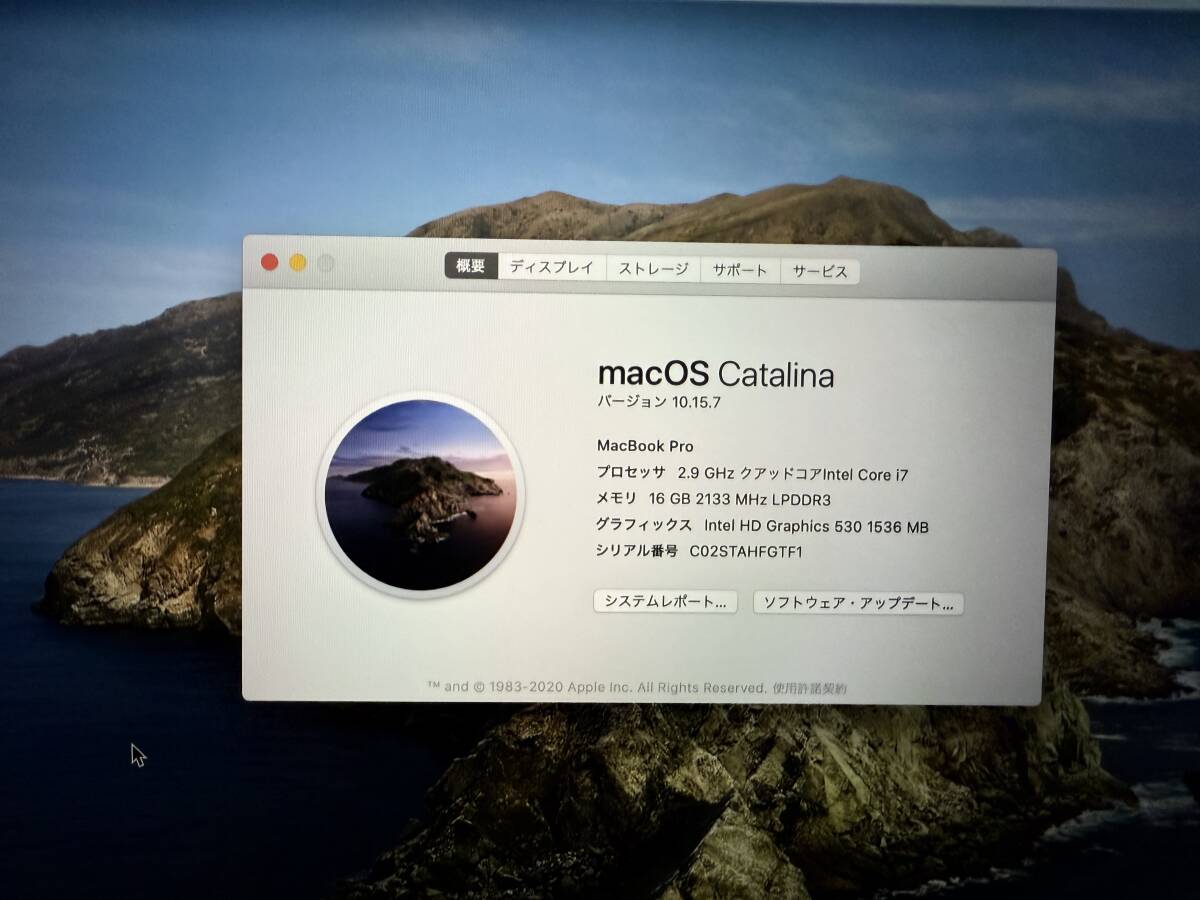Image resolution: width=1200 pixels, height=900 pixels.
Task: Select the ストレージ tab
Action: [653, 269]
